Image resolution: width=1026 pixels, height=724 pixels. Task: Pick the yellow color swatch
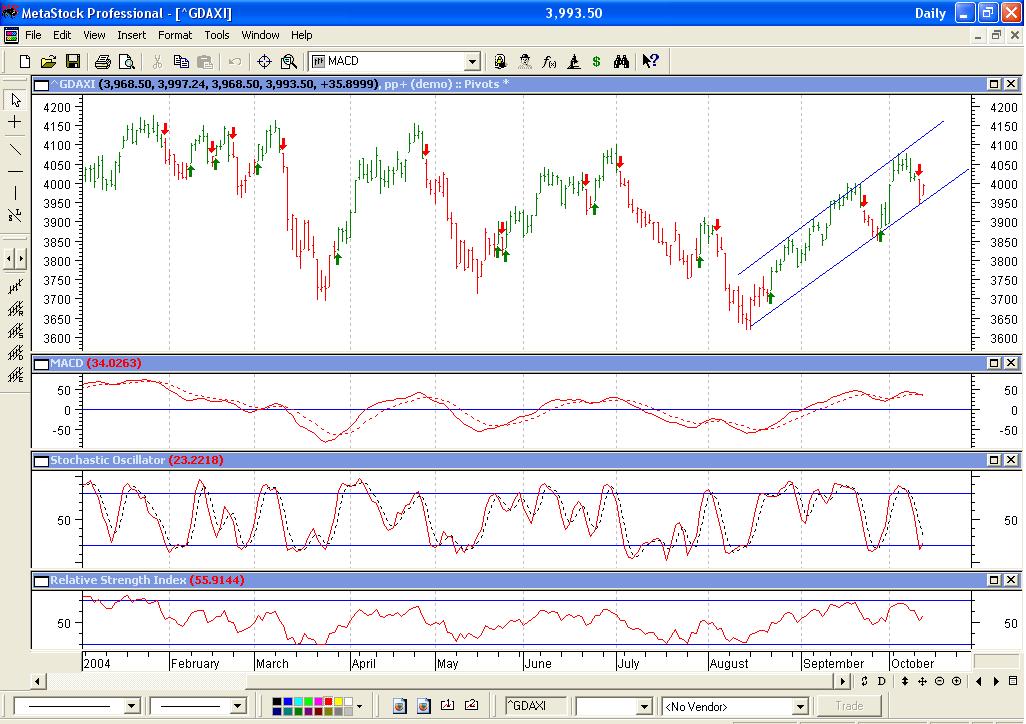point(338,702)
